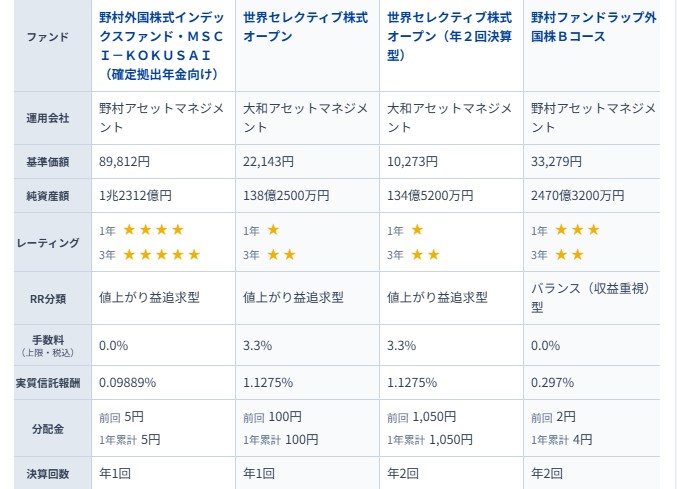Click the 89,812円 base price cell

pos(124,161)
